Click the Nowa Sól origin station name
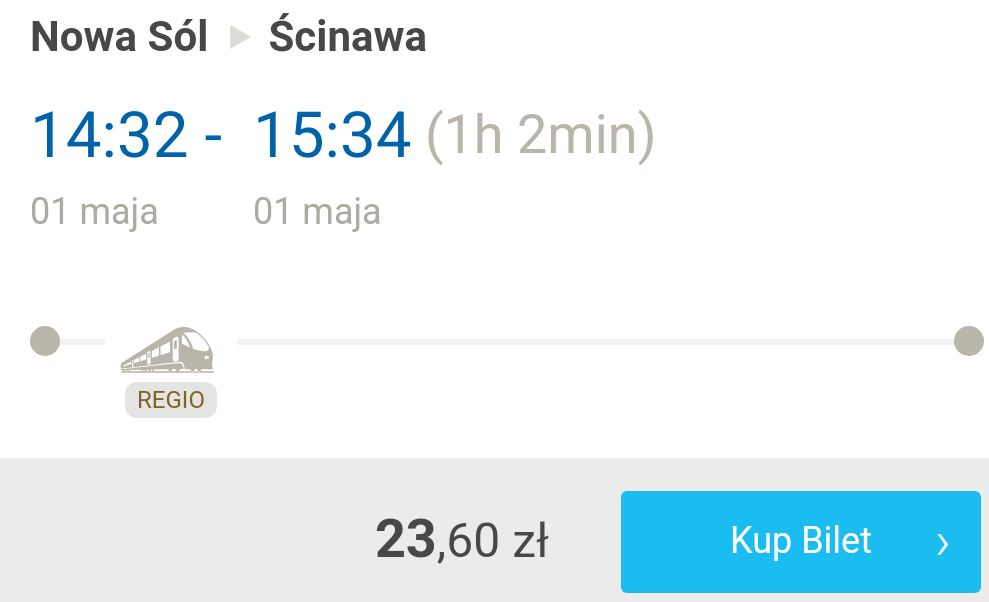 pos(119,38)
